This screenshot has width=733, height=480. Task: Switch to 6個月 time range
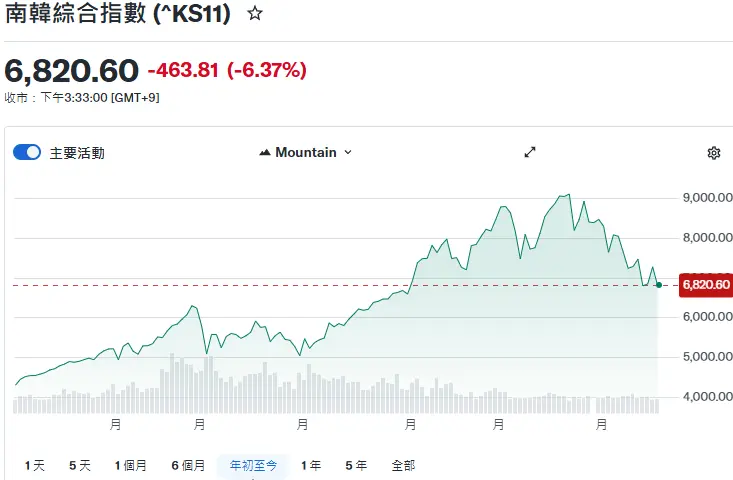tap(188, 466)
